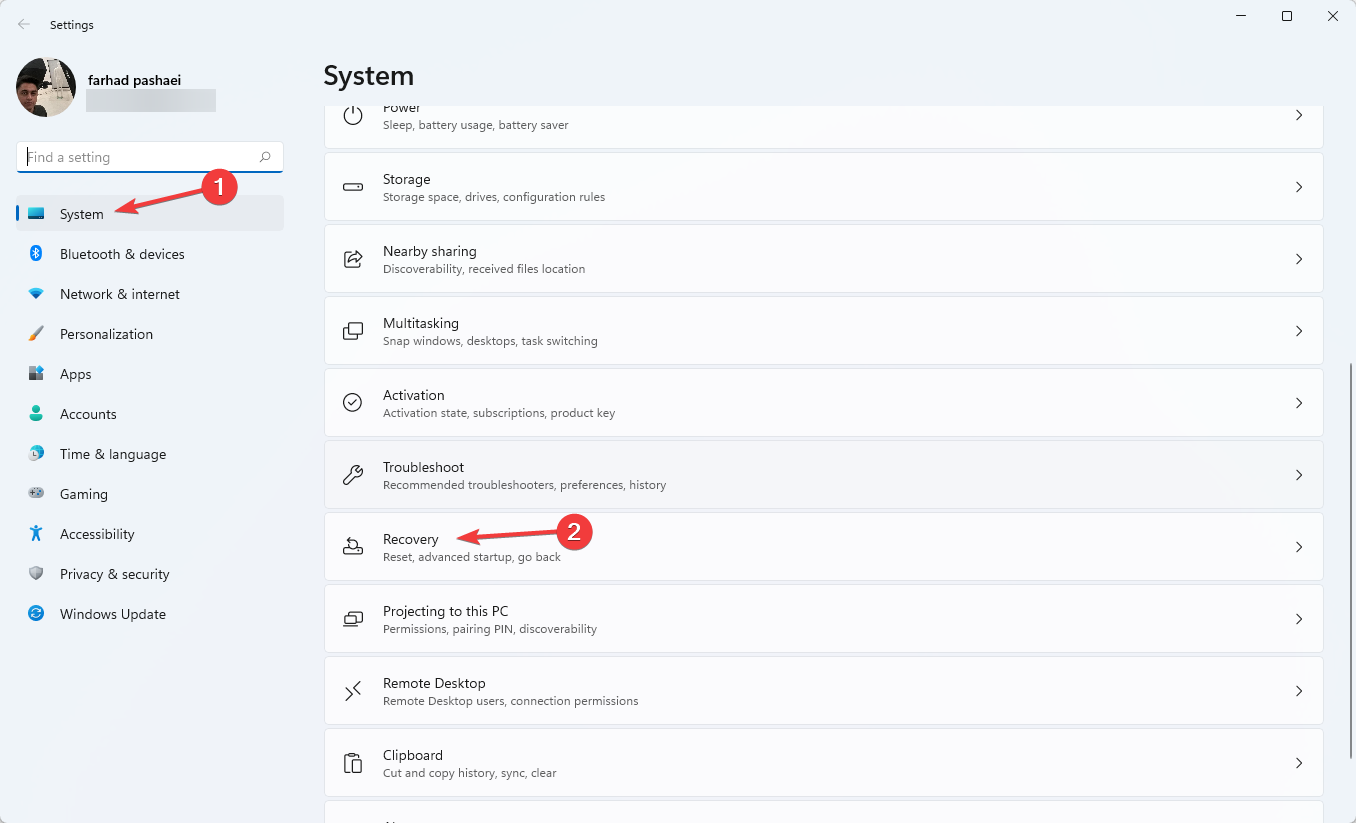This screenshot has height=823, width=1356.
Task: Click the search magnifier icon in settings box
Action: (x=265, y=157)
